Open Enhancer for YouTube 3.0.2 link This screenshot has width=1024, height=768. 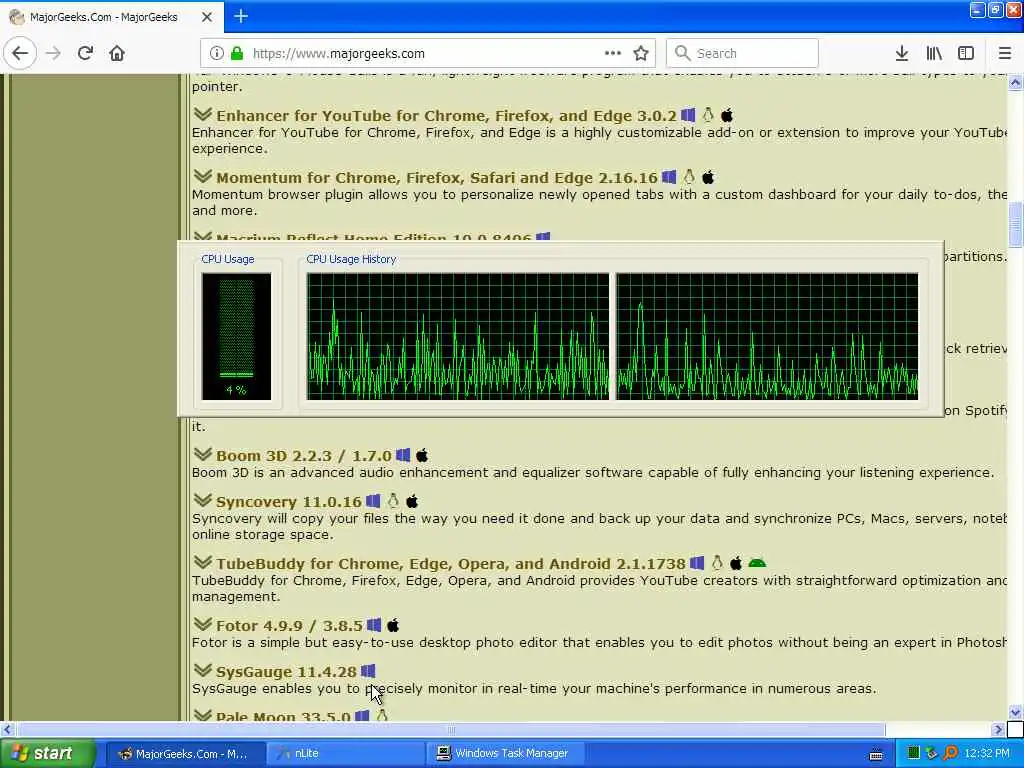click(446, 116)
